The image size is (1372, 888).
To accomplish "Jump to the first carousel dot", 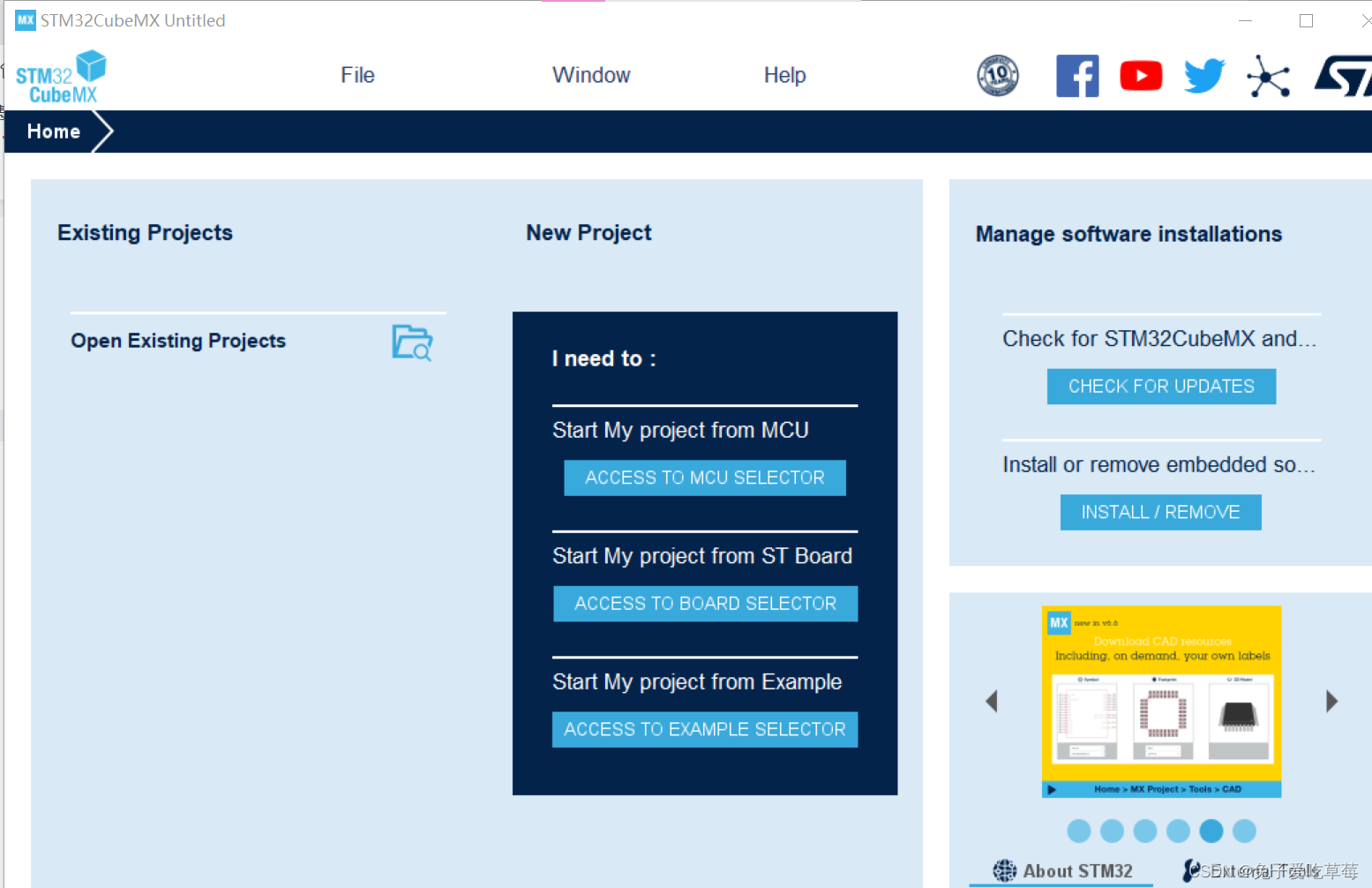I will (x=1079, y=831).
